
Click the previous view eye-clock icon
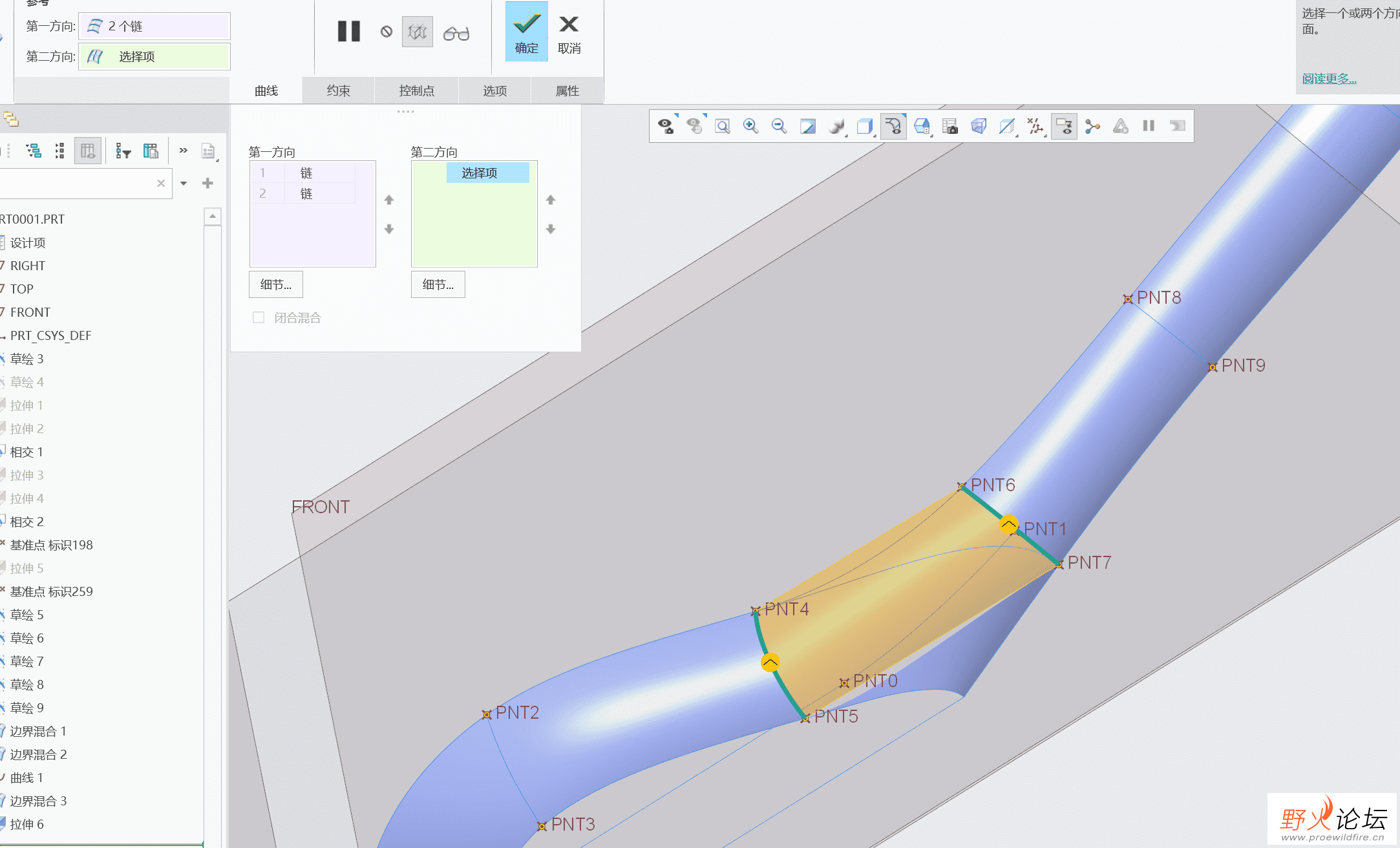pyautogui.click(x=695, y=126)
